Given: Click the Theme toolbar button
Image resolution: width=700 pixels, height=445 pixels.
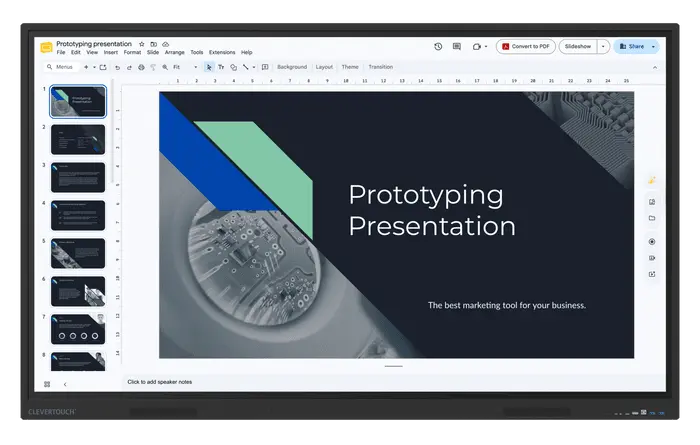Looking at the screenshot, I should pyautogui.click(x=350, y=67).
